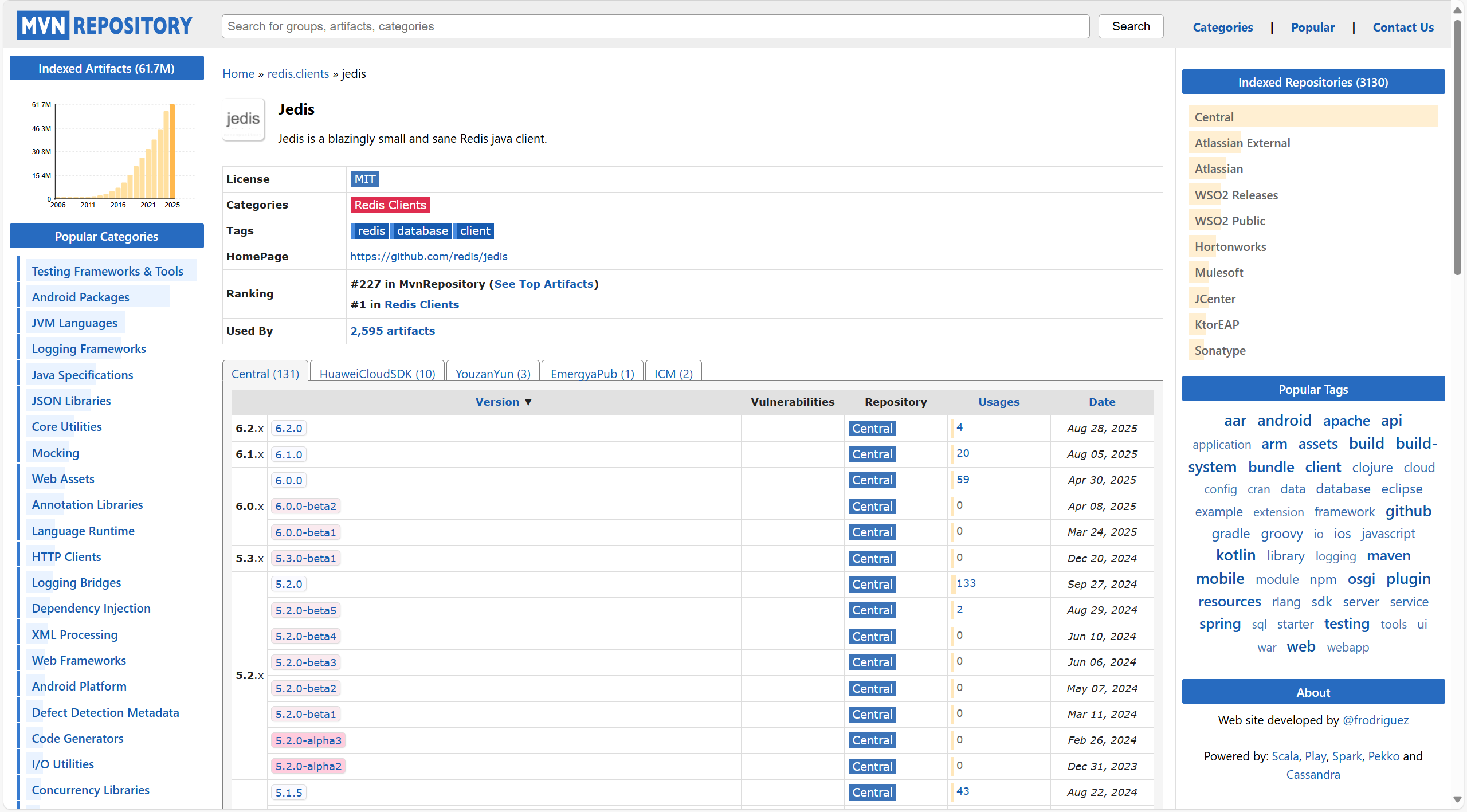1467x812 pixels.
Task: Select the android popular tag
Action: pyautogui.click(x=1284, y=421)
